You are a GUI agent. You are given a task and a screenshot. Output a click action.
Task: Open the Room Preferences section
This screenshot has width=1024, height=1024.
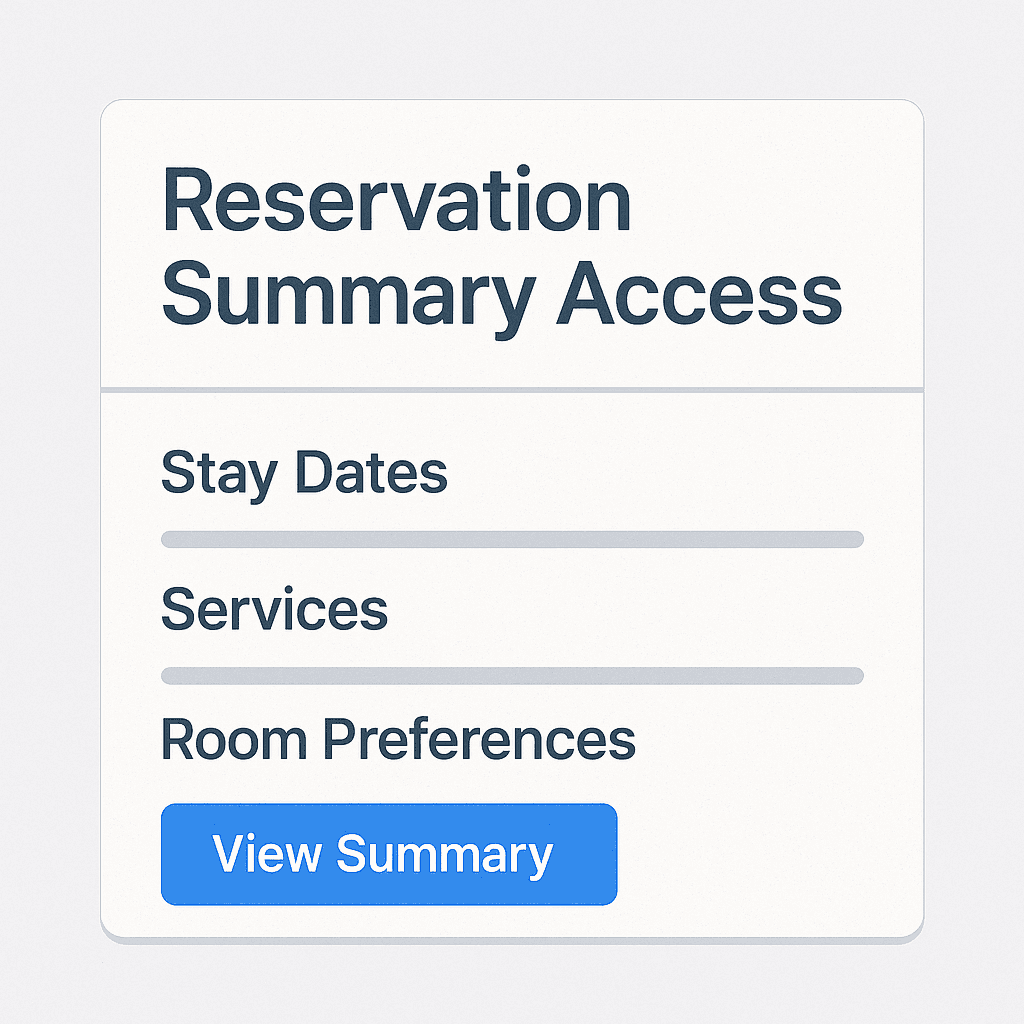point(398,740)
